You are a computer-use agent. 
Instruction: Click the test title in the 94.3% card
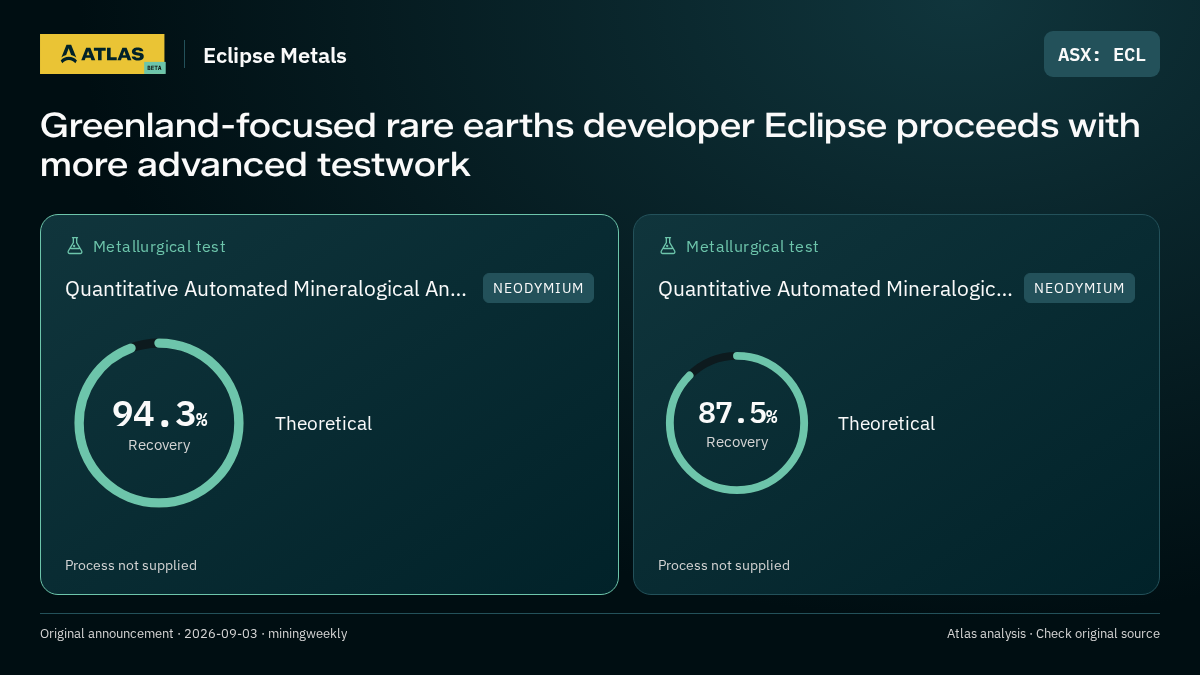(266, 289)
